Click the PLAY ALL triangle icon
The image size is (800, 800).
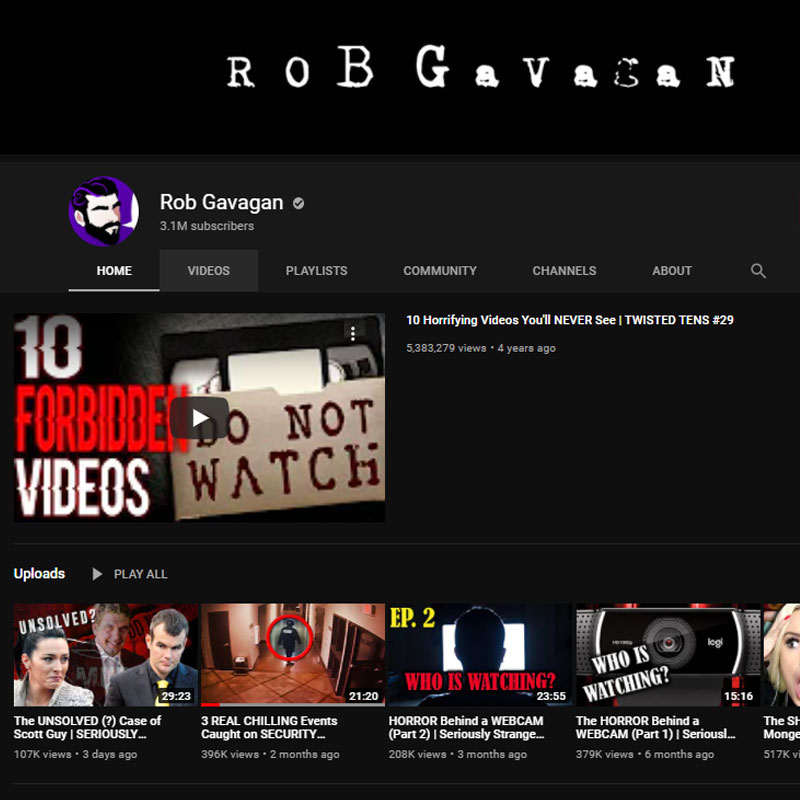pyautogui.click(x=97, y=574)
